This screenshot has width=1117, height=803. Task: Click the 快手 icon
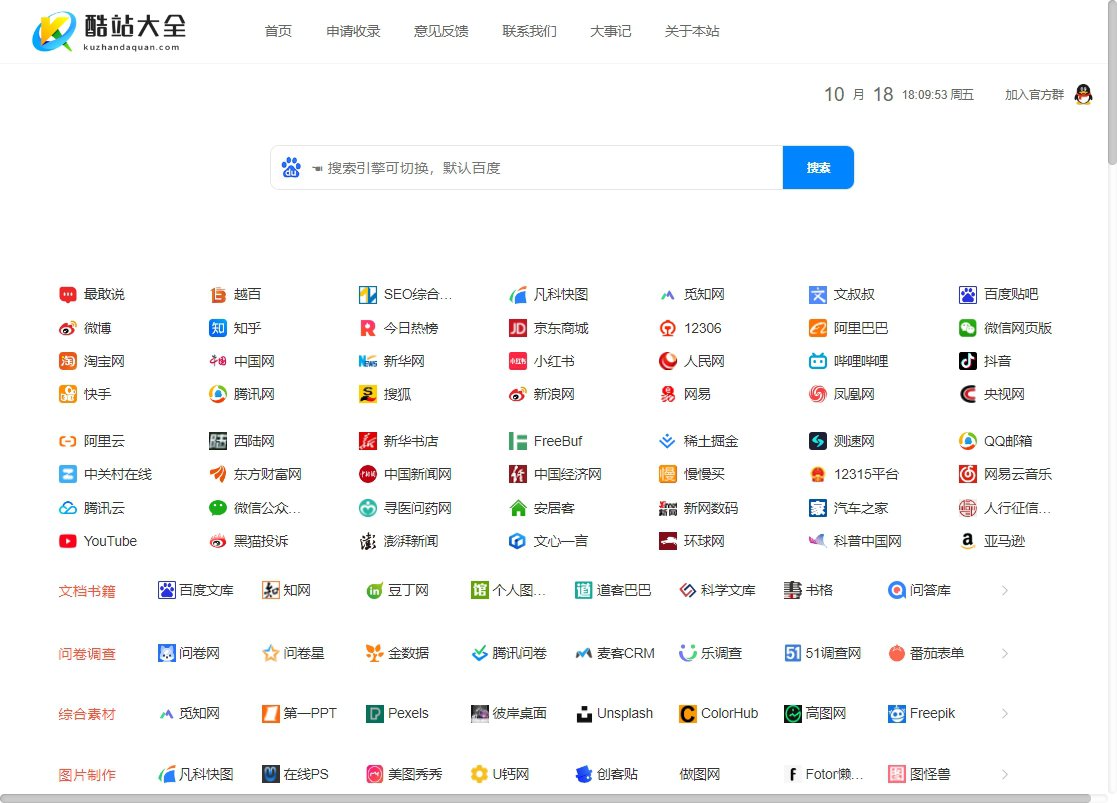(x=68, y=394)
